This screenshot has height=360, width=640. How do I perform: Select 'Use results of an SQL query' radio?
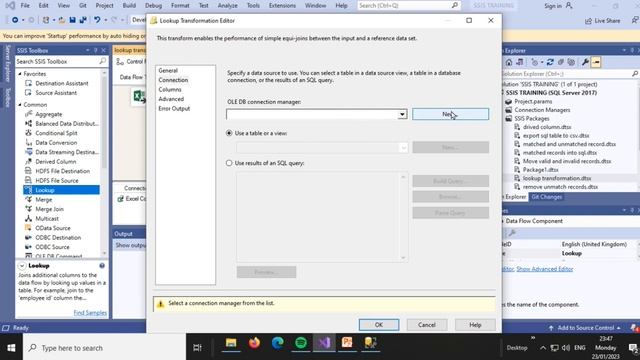click(x=229, y=163)
